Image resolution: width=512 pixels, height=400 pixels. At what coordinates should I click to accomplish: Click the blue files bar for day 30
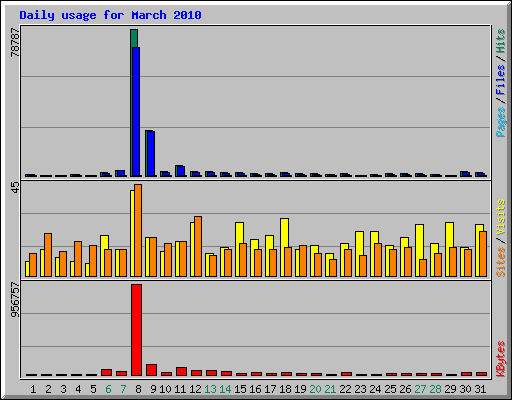pos(466,174)
